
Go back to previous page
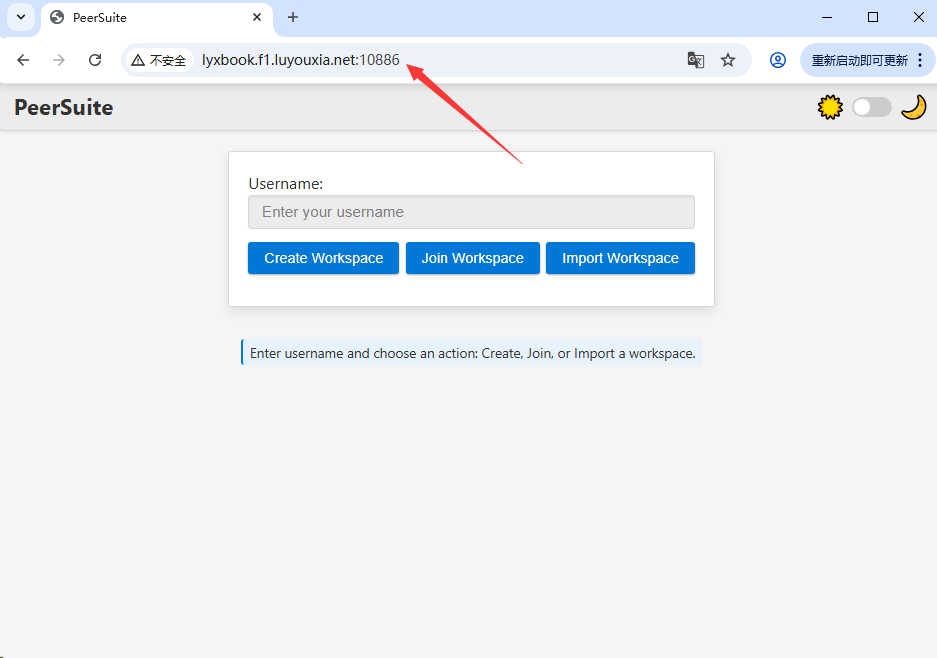[x=23, y=60]
